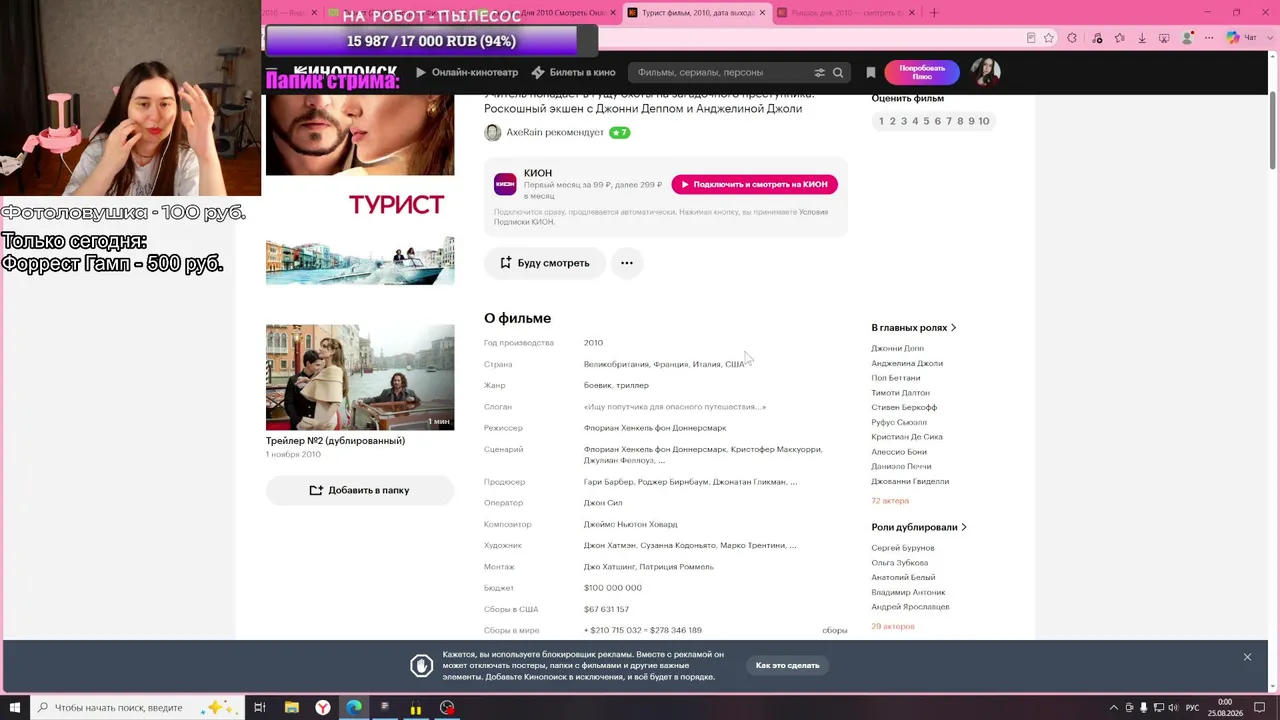Open Task View on the taskbar
Screen dimensions: 1280x720
click(x=259, y=707)
